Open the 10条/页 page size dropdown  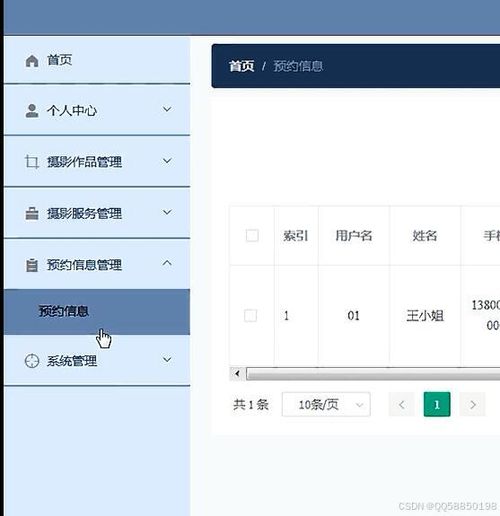(x=326, y=405)
